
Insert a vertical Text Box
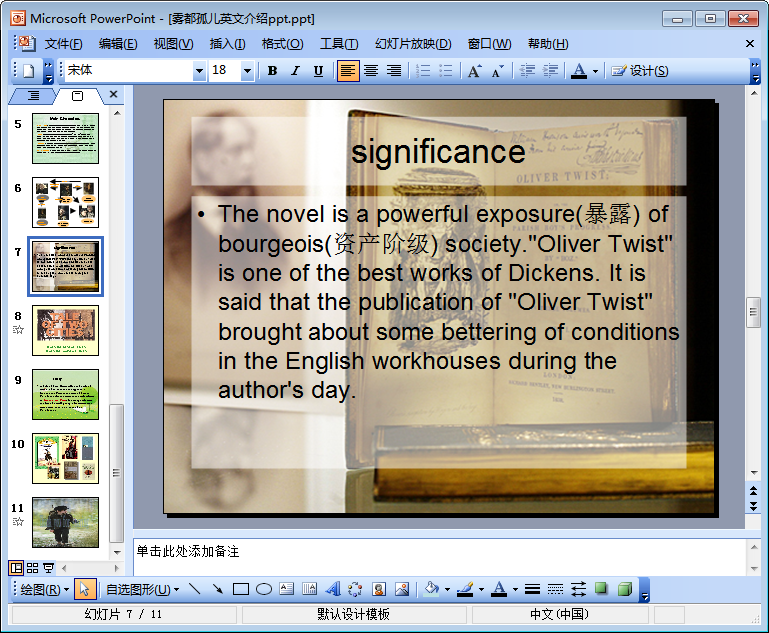309,589
